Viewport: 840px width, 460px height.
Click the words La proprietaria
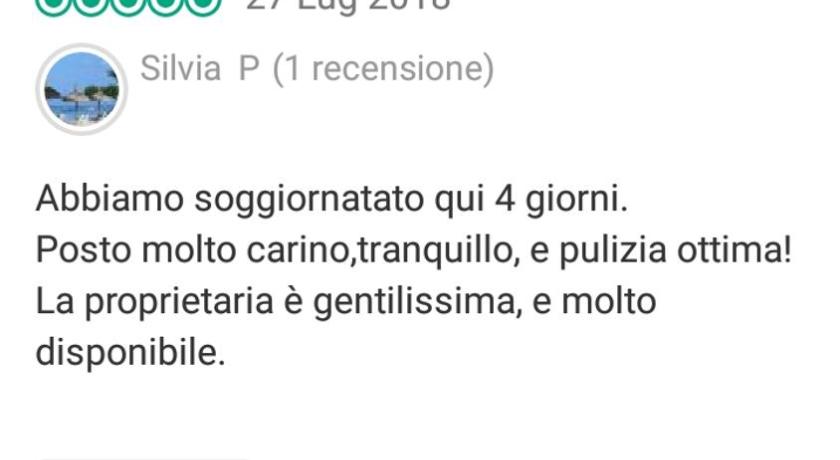pos(155,303)
